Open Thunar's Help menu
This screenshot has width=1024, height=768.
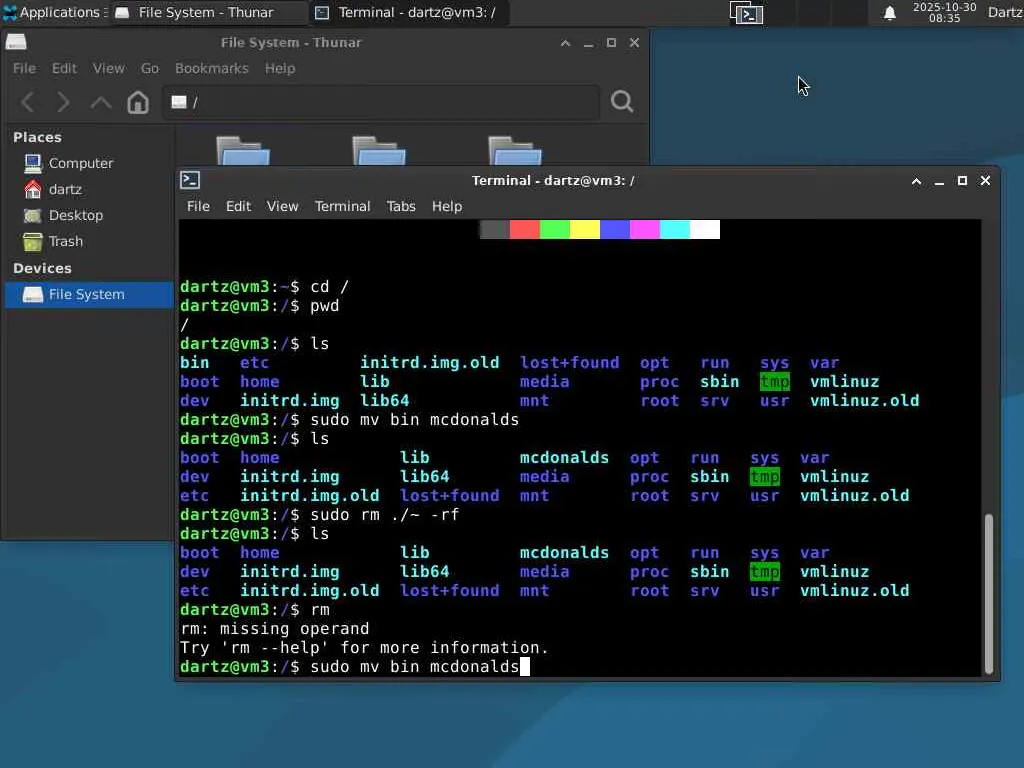click(x=280, y=69)
